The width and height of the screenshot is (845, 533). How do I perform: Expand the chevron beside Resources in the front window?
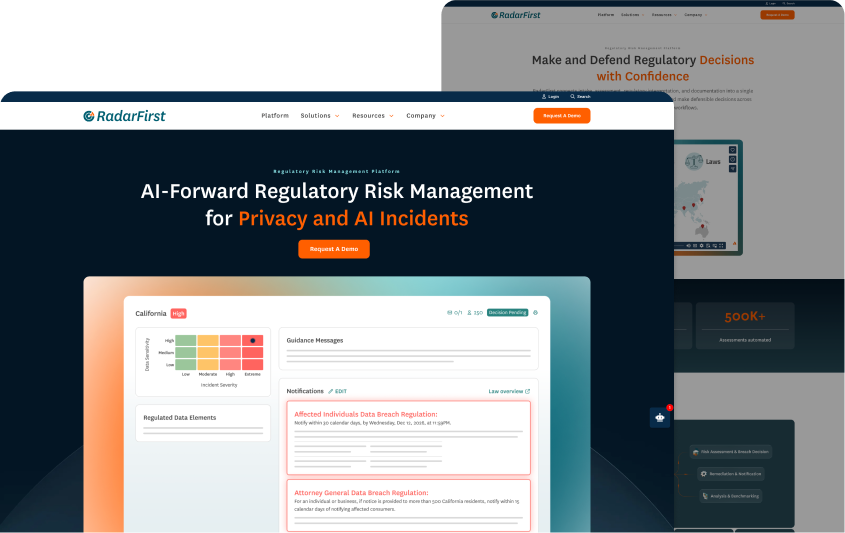(x=391, y=116)
